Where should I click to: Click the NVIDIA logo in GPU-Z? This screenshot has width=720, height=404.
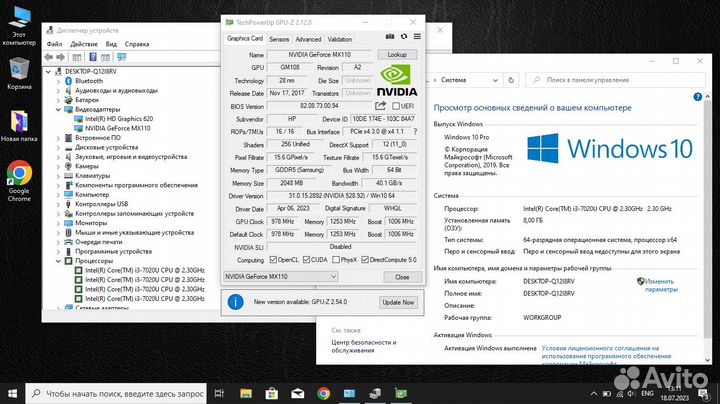point(397,81)
